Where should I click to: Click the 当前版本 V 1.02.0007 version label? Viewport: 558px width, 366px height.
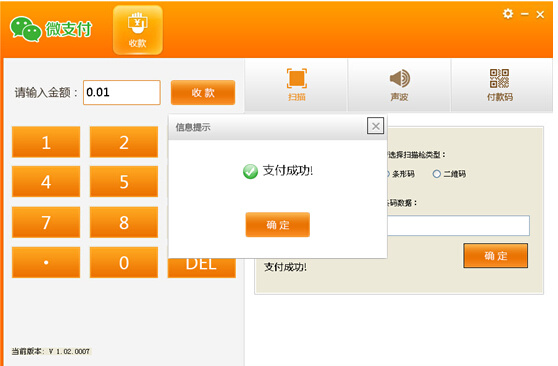point(51,351)
